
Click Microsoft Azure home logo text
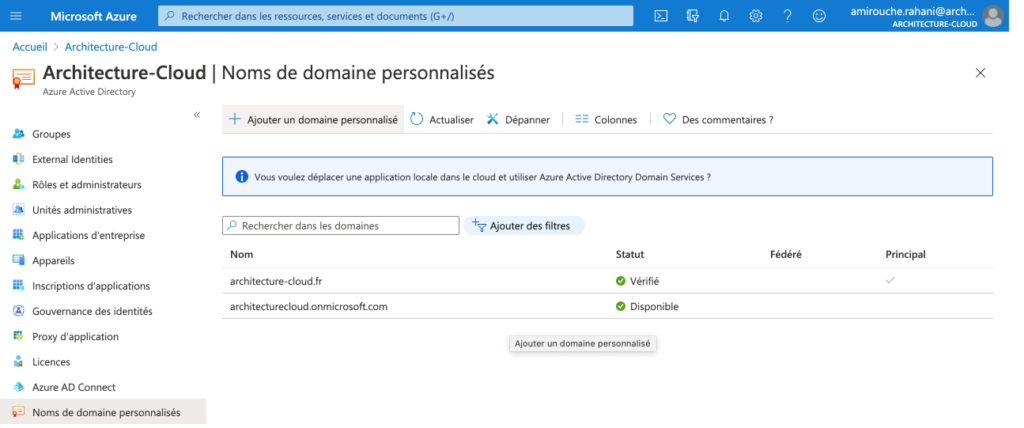93,16
